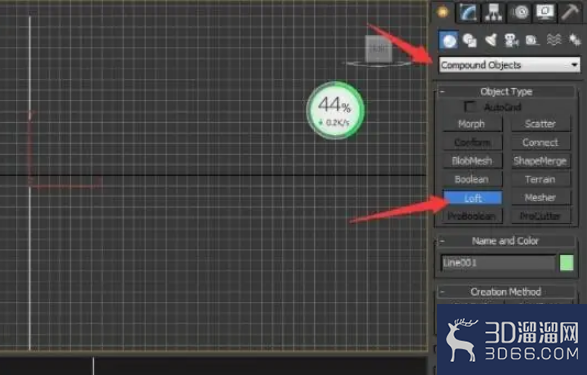Click the Scatter button
Screen dimensions: 587x375
(x=541, y=124)
